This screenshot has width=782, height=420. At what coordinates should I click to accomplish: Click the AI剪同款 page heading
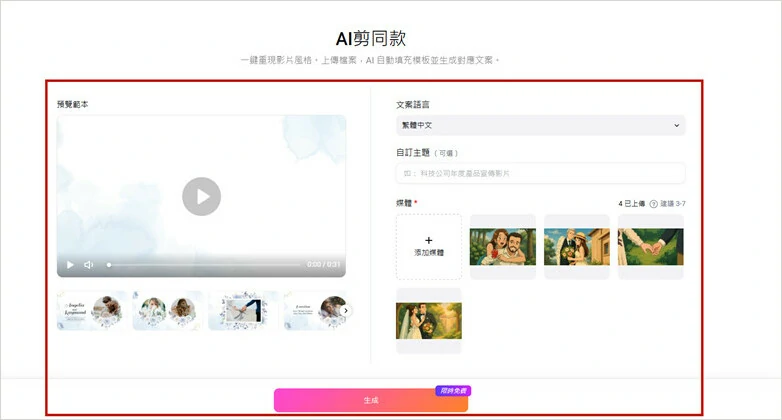pyautogui.click(x=371, y=38)
